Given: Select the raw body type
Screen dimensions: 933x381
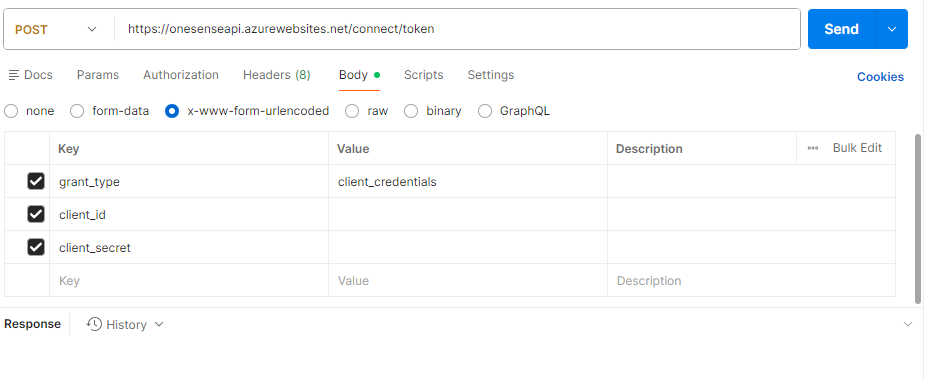Looking at the screenshot, I should tap(352, 111).
